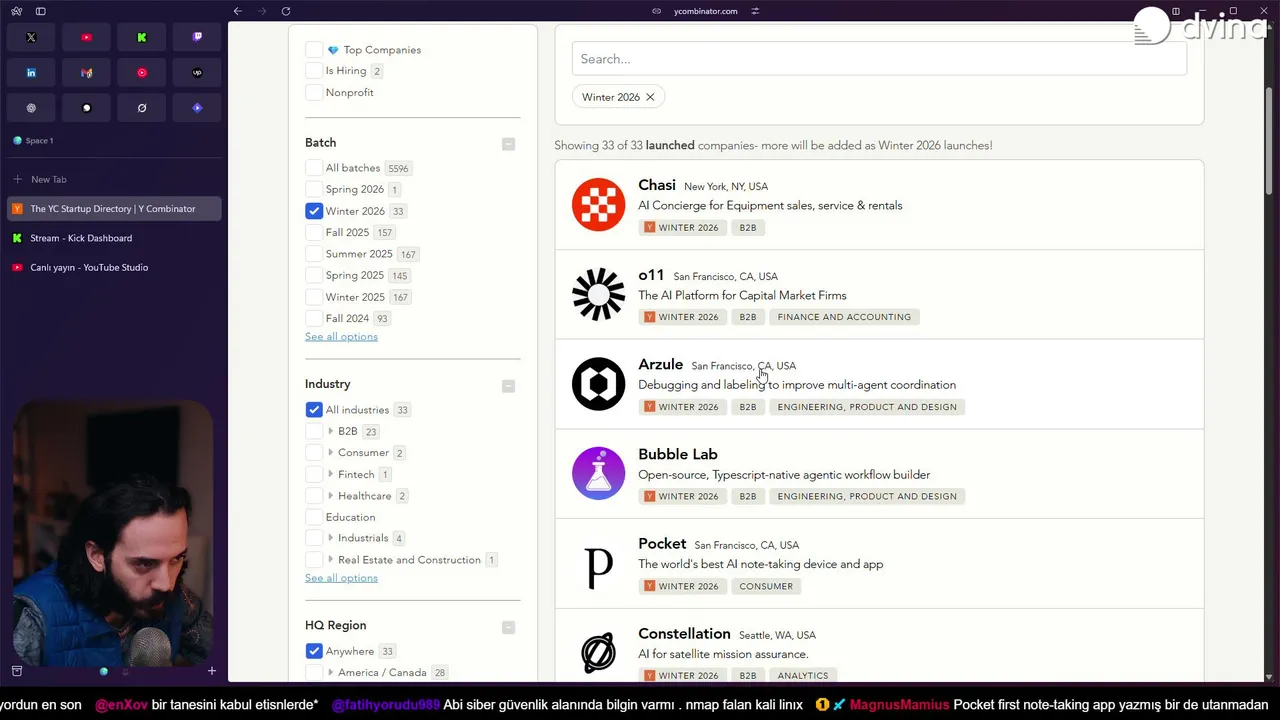Collapse the Industry filter section

pyautogui.click(x=508, y=386)
